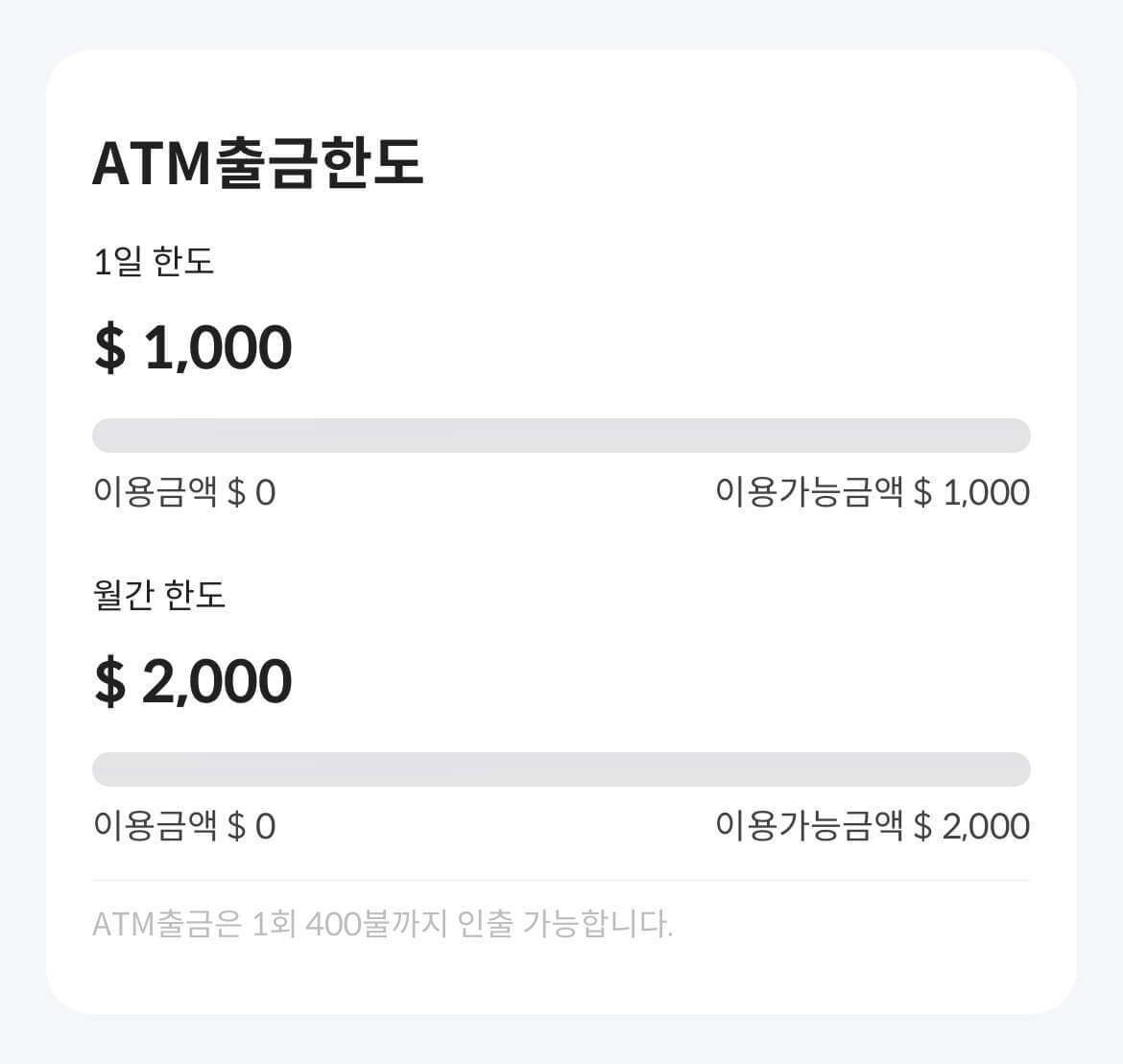Image resolution: width=1123 pixels, height=1064 pixels.
Task: Click the divider line above the notice
Action: point(561,875)
